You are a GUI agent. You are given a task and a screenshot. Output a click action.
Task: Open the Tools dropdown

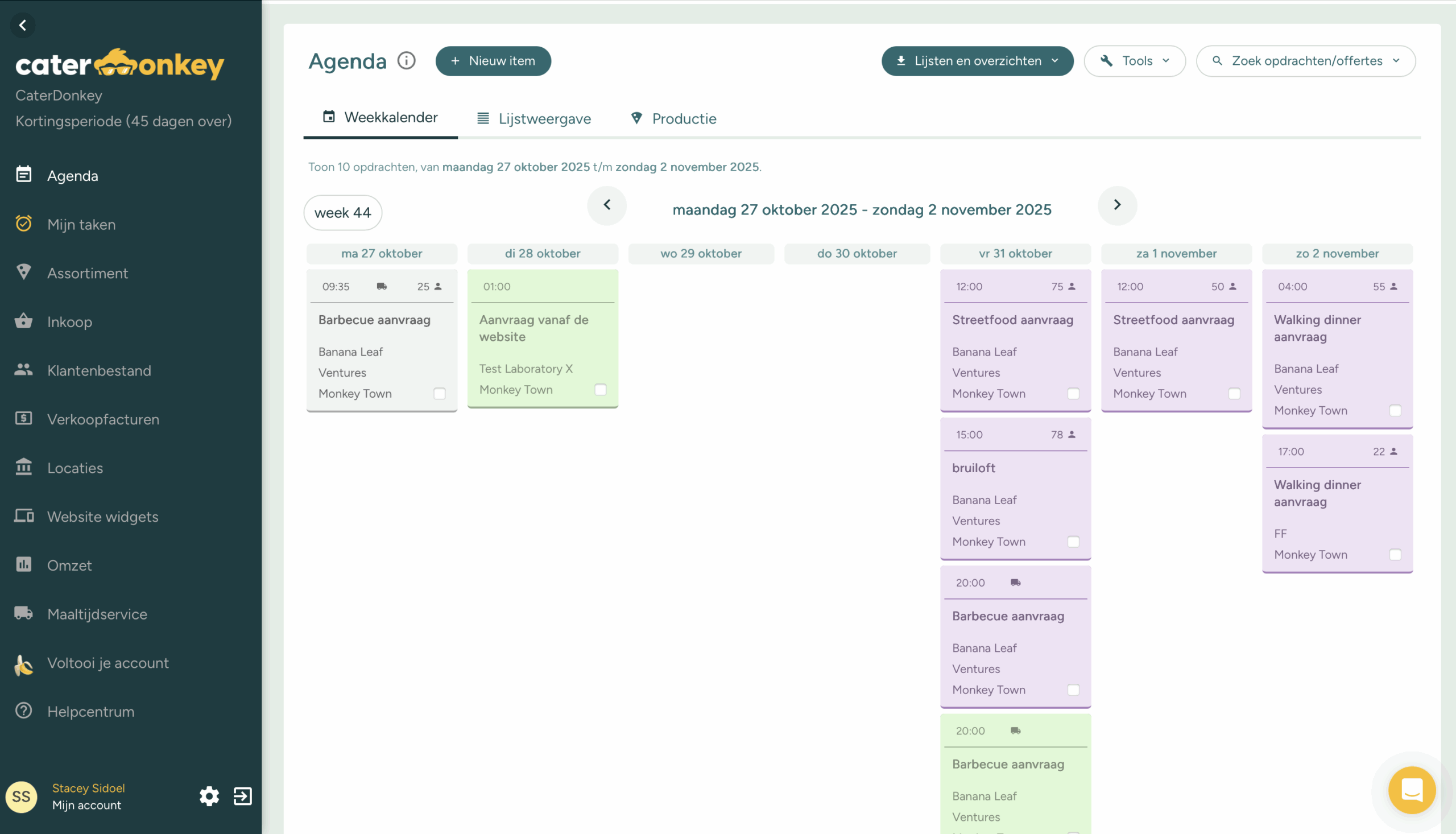point(1134,61)
